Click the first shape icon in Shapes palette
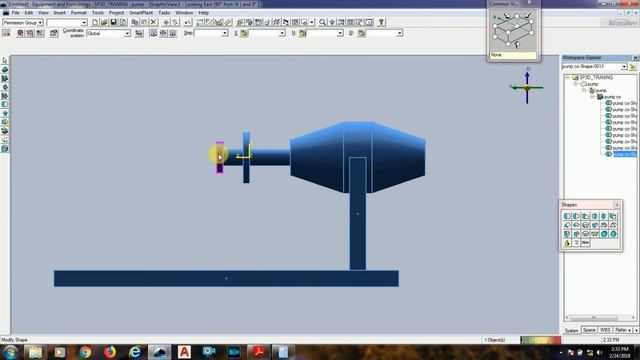 567,216
